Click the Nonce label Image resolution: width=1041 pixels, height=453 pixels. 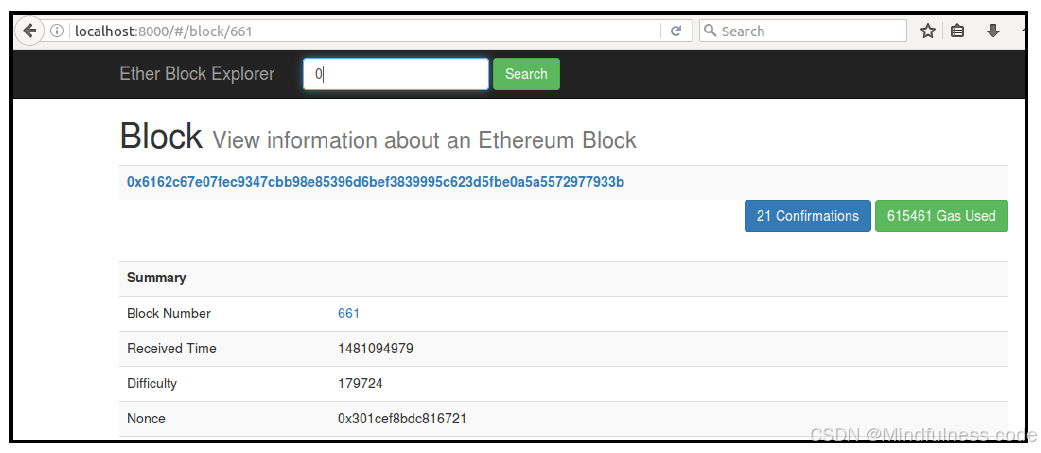146,418
